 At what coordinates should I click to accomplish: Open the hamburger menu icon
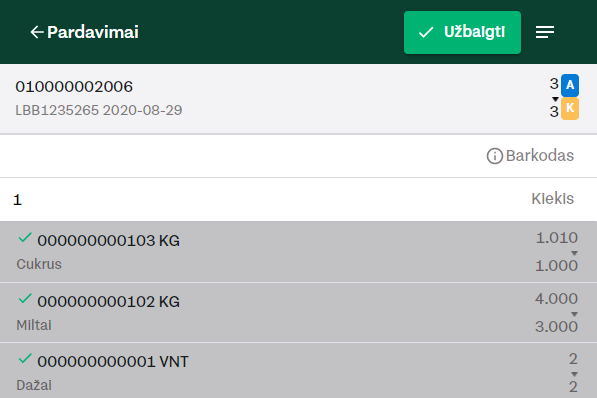point(545,32)
